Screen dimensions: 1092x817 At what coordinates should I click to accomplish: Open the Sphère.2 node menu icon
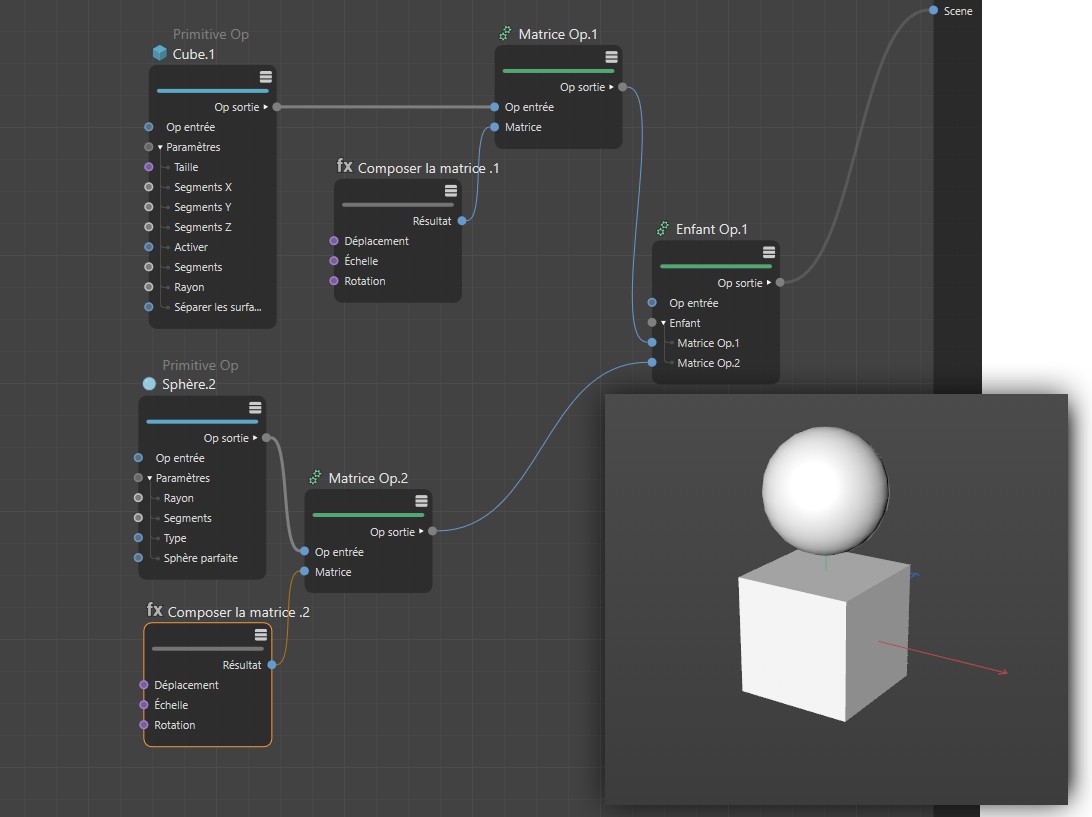point(255,408)
